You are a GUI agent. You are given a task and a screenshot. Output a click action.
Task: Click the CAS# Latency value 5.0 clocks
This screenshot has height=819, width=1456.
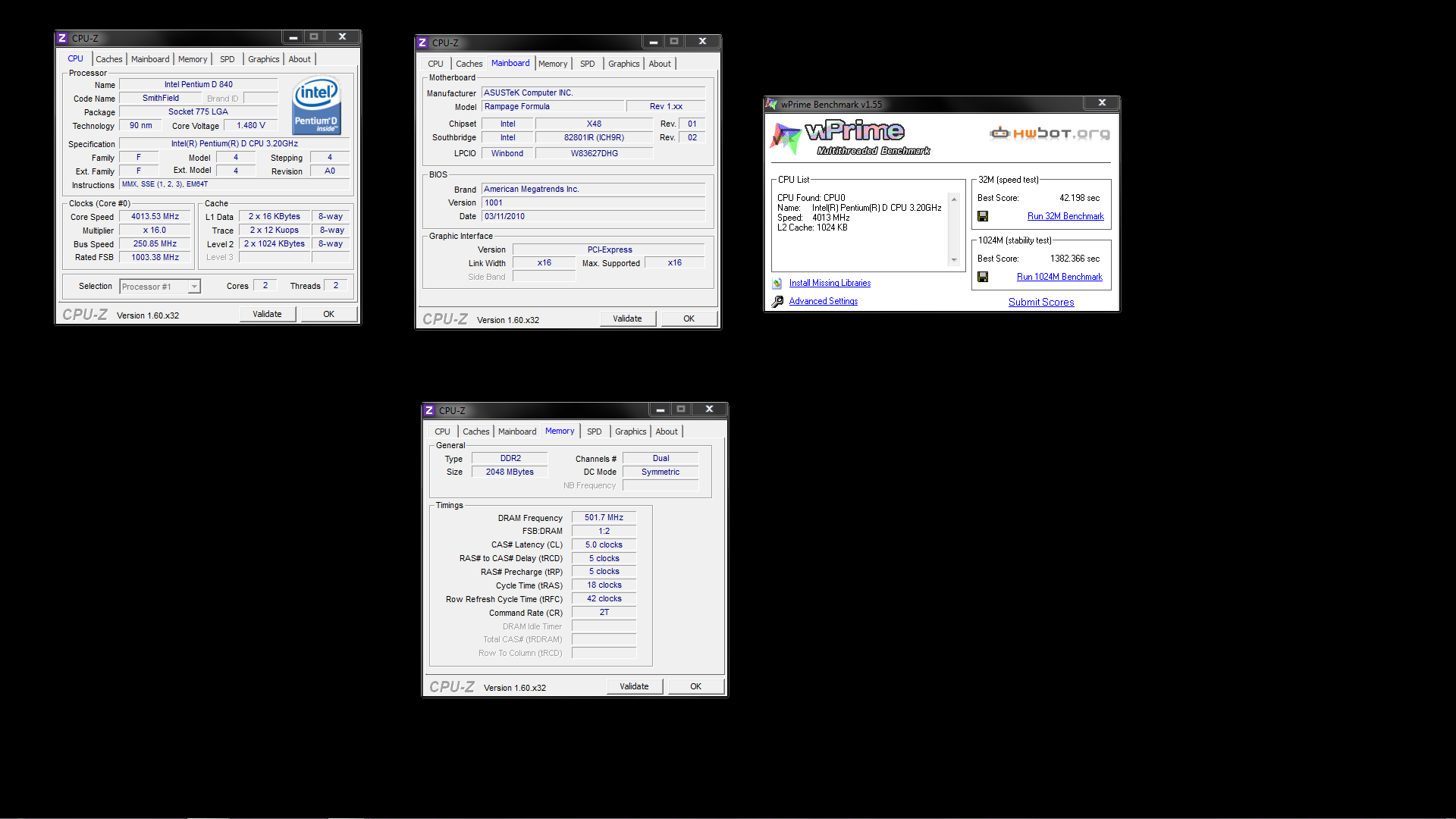pos(604,545)
